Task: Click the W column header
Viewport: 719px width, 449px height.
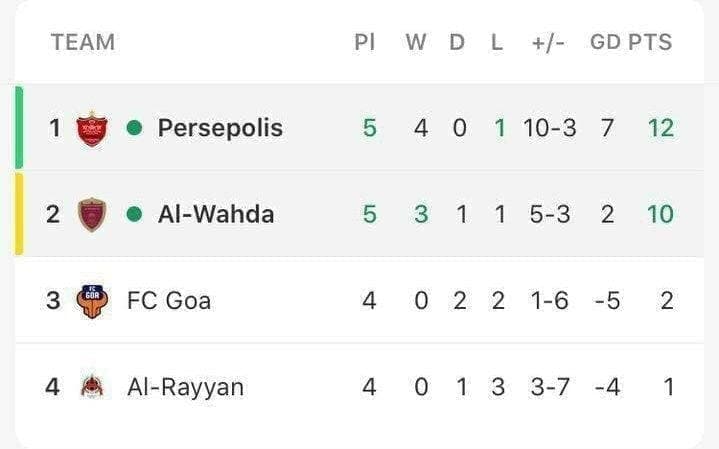Action: pyautogui.click(x=416, y=42)
